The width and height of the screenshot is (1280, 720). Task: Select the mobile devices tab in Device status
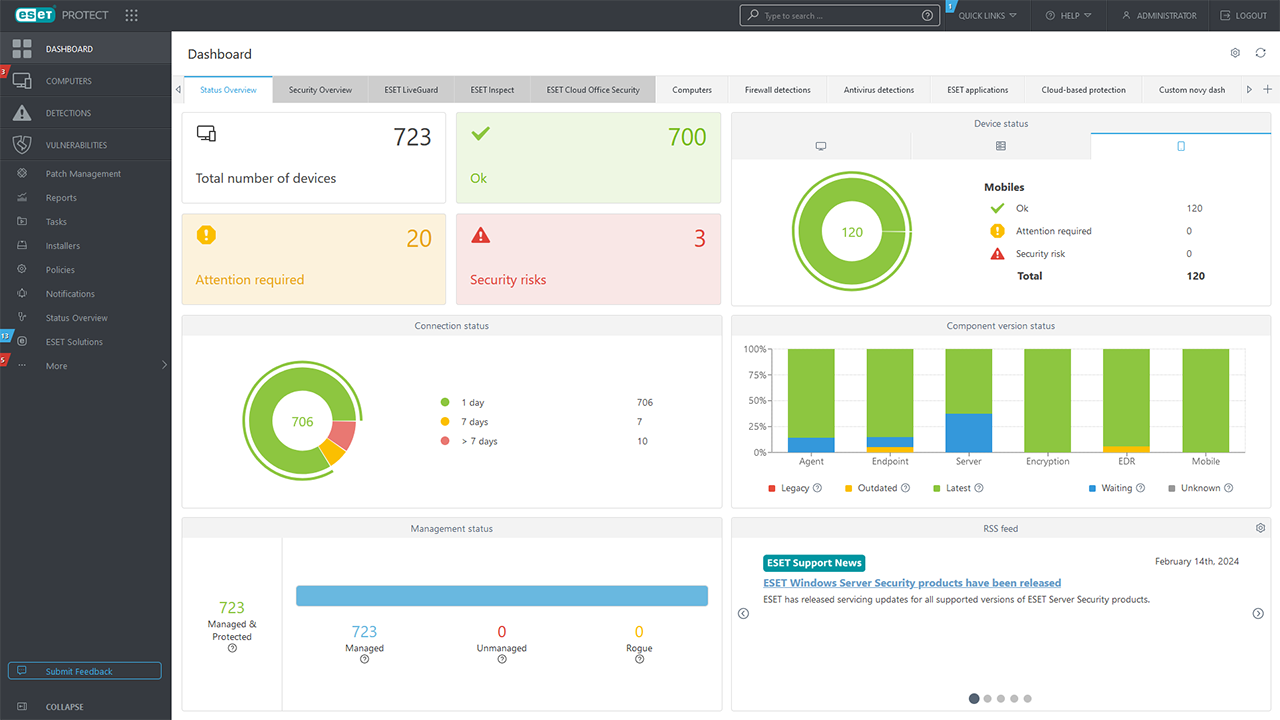(x=1180, y=146)
